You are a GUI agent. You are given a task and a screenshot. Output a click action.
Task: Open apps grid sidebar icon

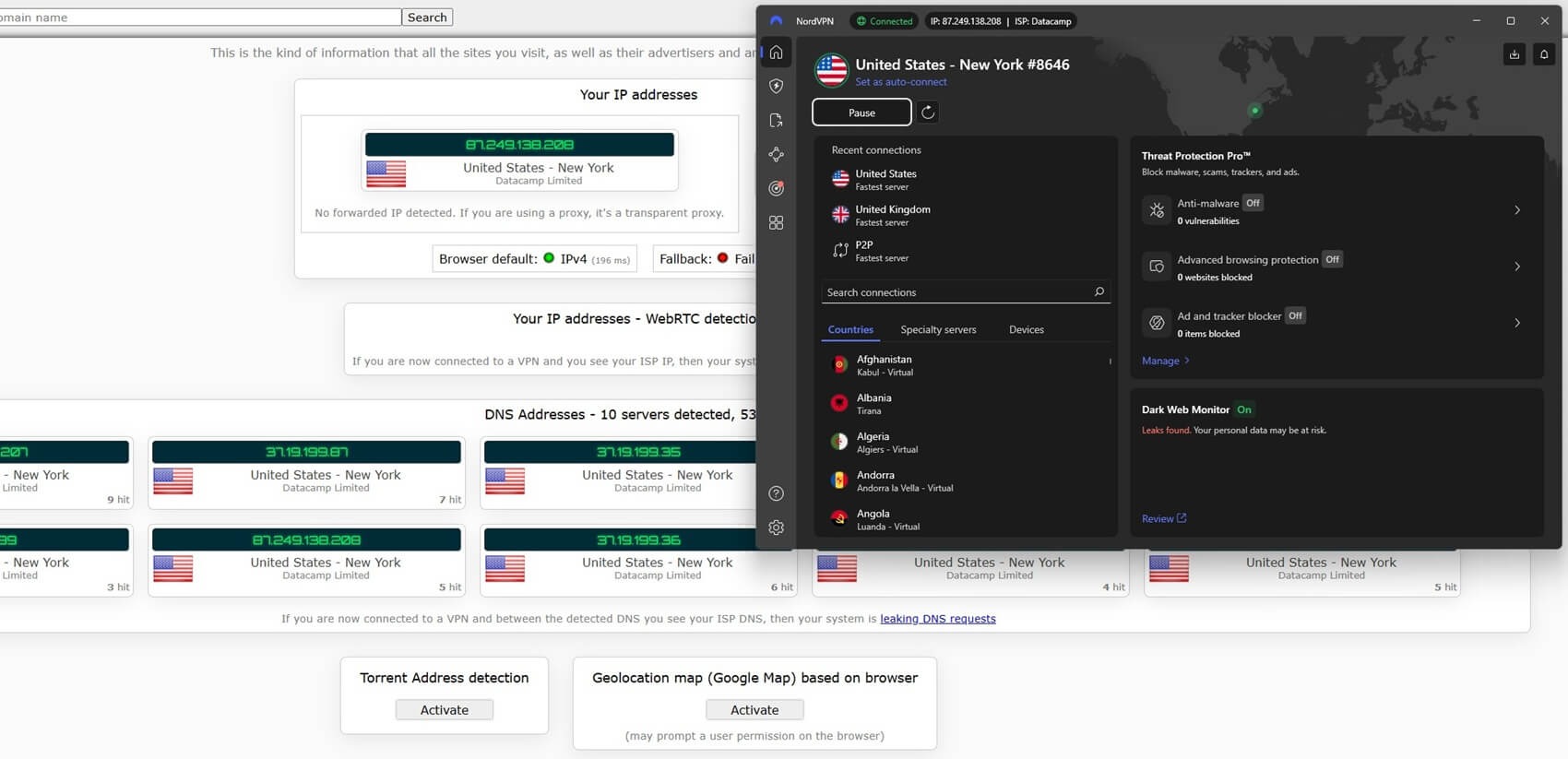click(x=776, y=222)
